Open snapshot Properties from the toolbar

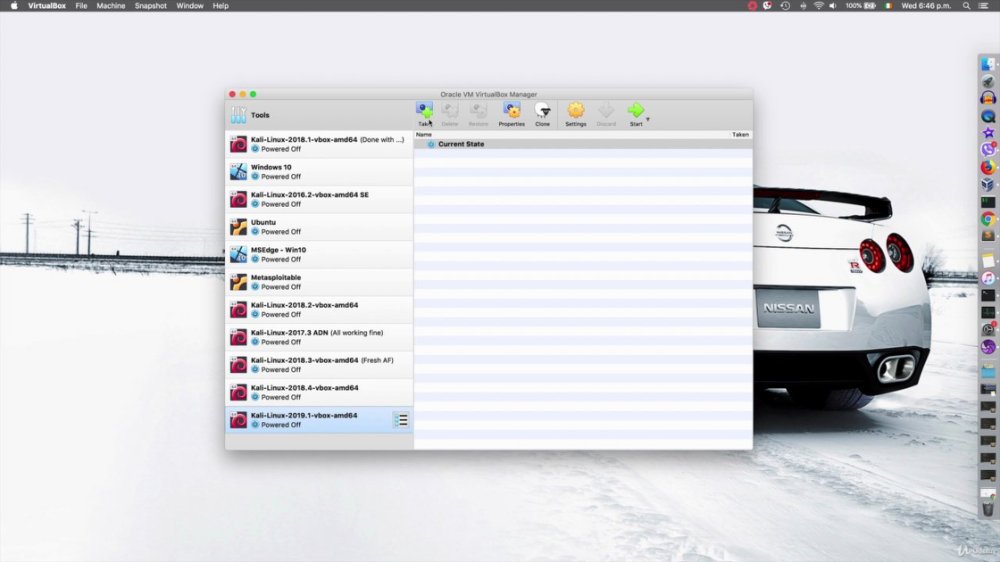tap(511, 114)
